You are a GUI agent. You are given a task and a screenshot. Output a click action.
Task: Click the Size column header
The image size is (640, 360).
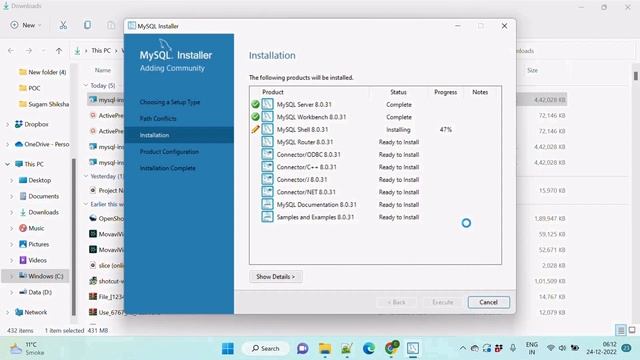coord(532,70)
